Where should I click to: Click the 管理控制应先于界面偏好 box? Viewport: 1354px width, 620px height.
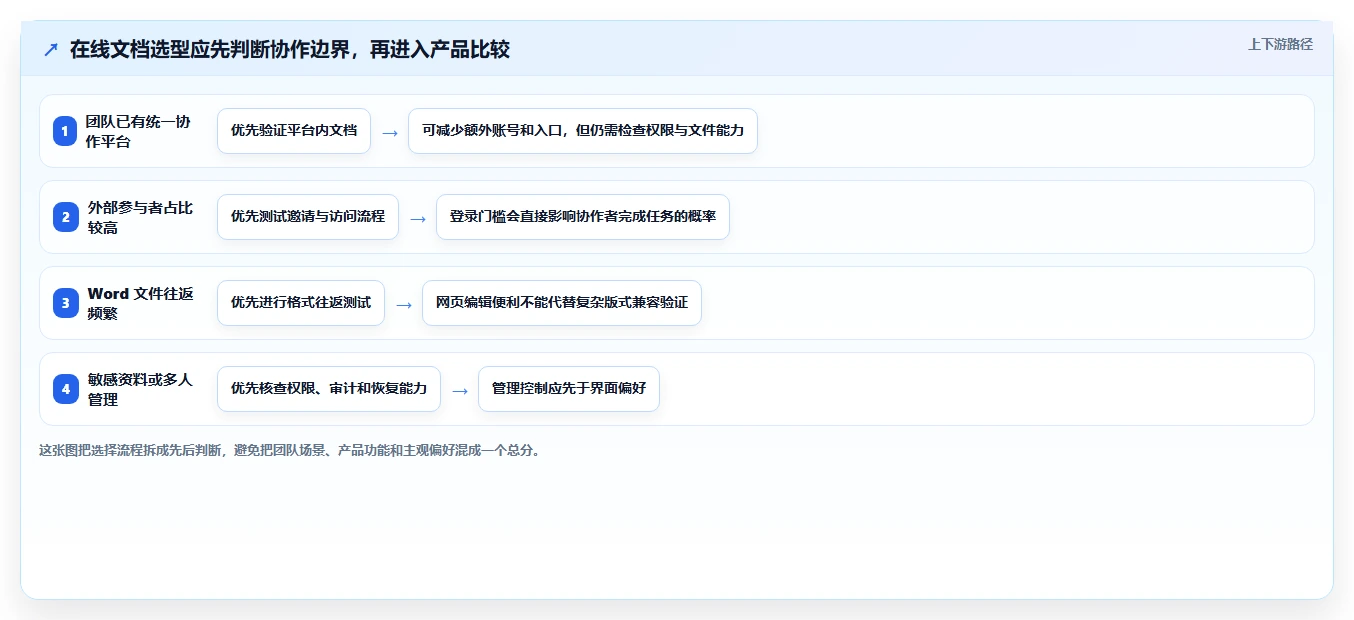click(569, 389)
